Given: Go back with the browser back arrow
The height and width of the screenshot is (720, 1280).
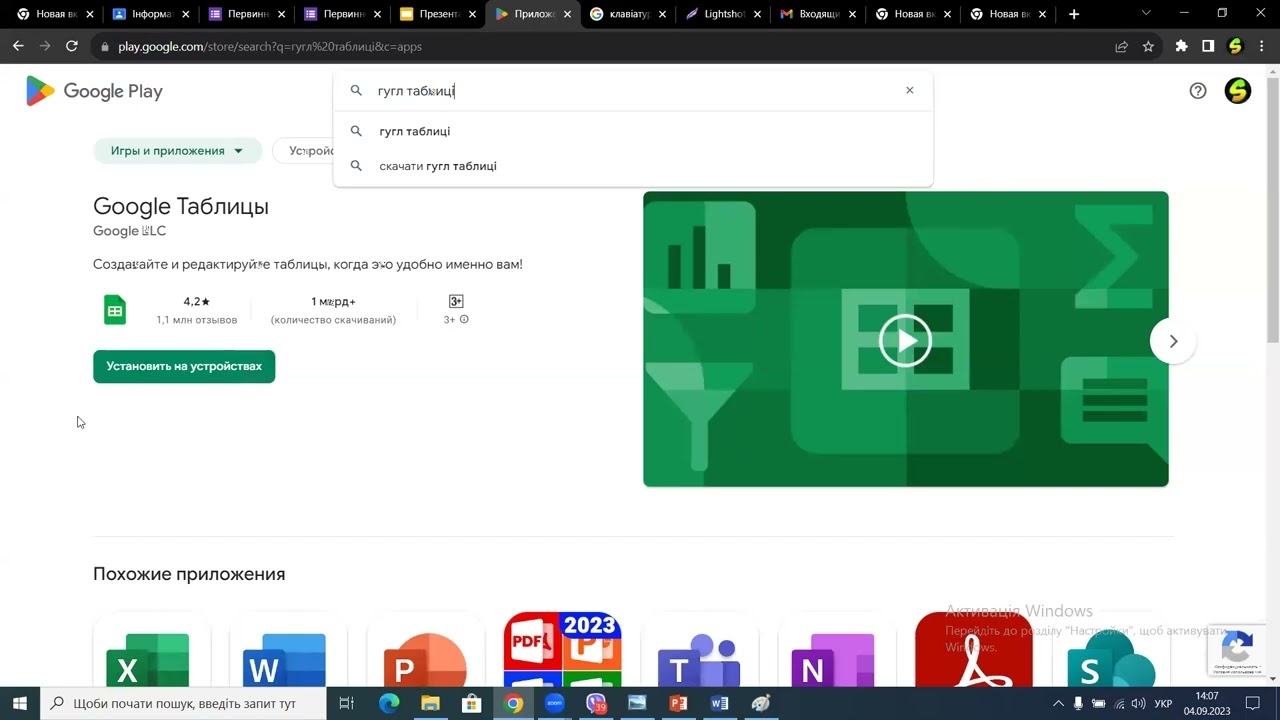Looking at the screenshot, I should coord(18,46).
